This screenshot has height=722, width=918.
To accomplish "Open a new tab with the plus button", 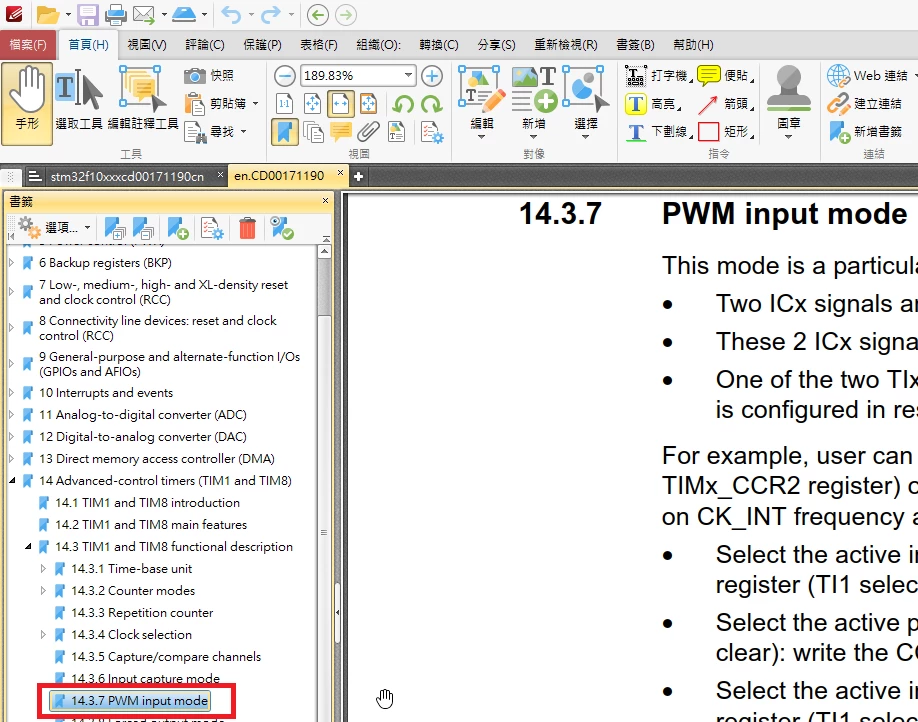I will point(358,176).
